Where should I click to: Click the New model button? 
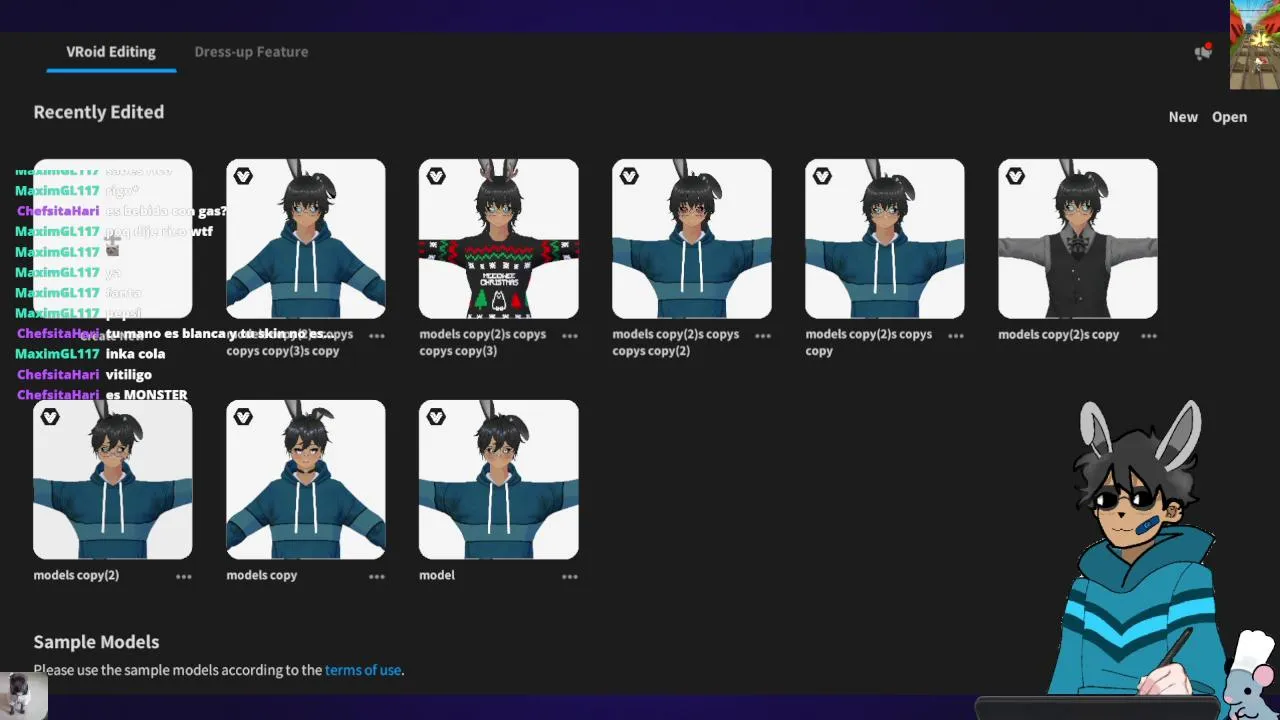(x=1183, y=117)
